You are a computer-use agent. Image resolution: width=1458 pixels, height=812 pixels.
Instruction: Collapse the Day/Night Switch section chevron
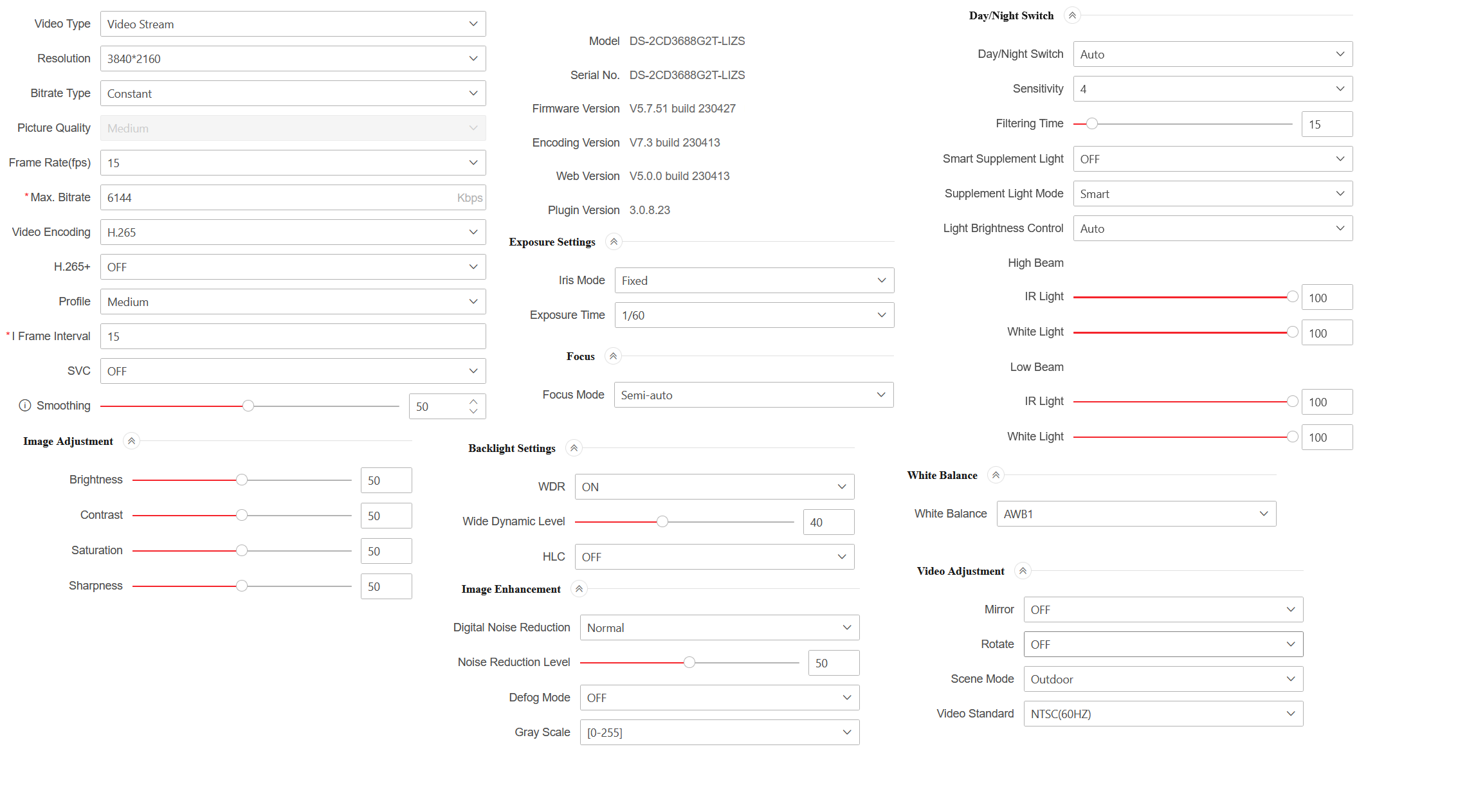point(1072,15)
